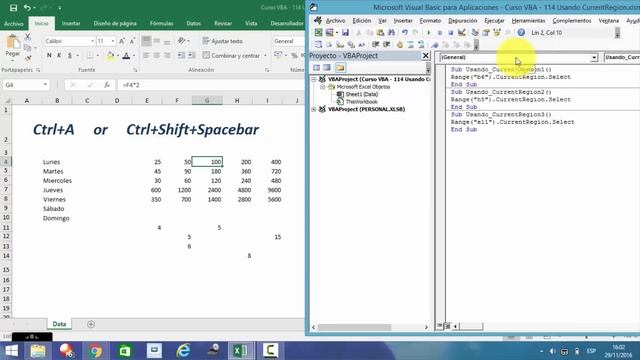Toggle align right in Alineación group
This screenshot has width=640, height=360.
tap(167, 56)
